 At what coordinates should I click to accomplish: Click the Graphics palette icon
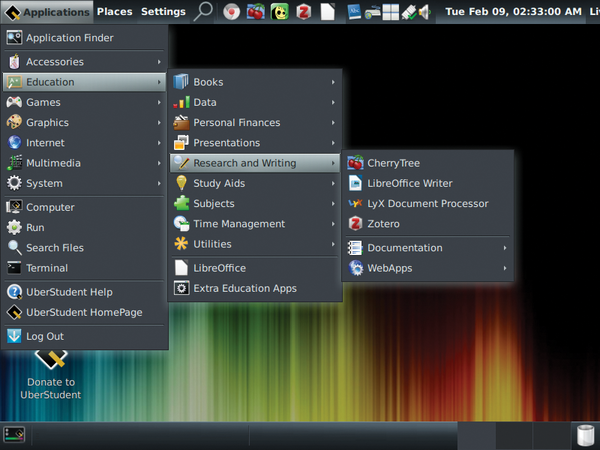pos(14,122)
